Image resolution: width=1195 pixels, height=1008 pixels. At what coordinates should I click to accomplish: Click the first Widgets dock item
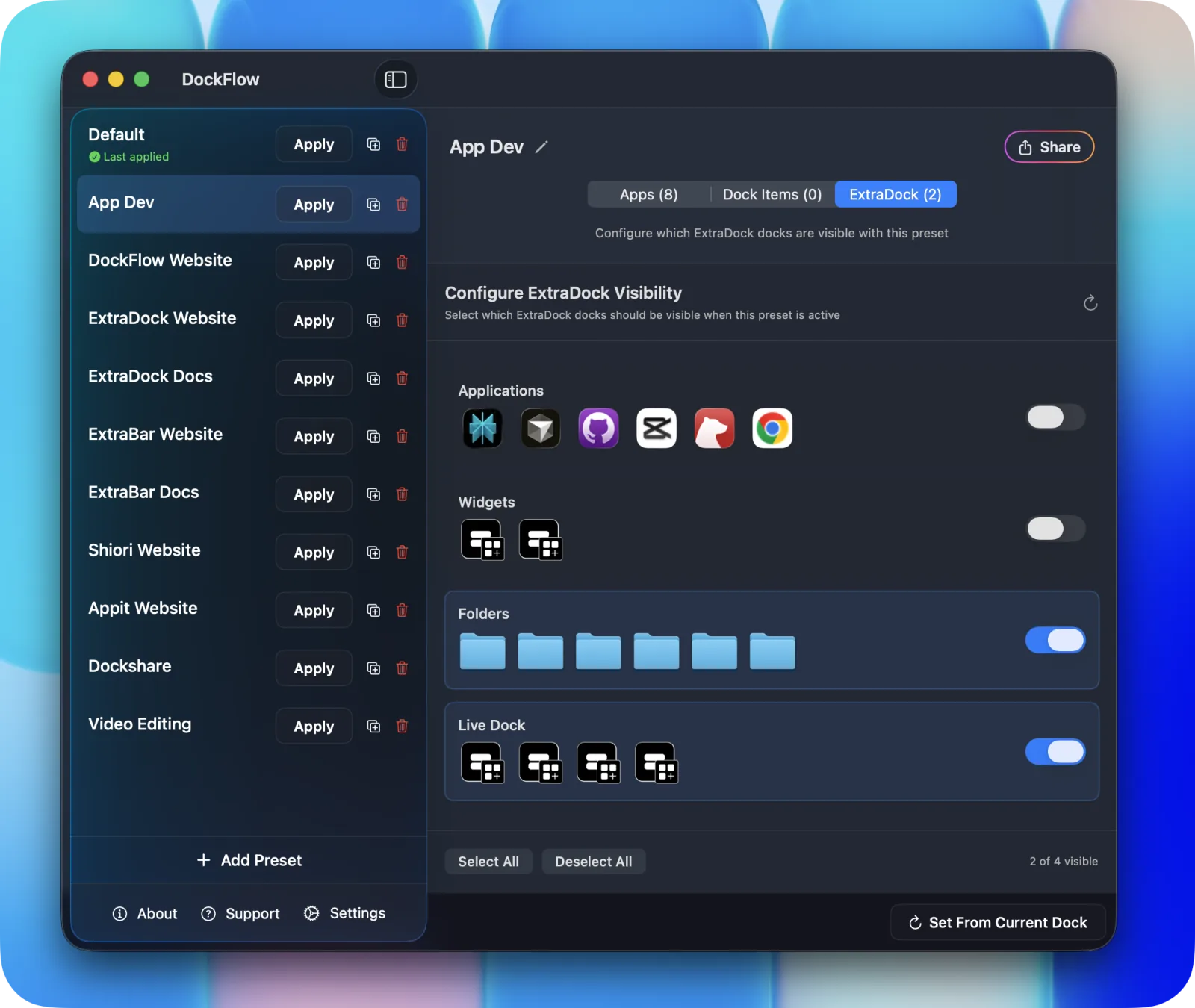(x=482, y=540)
